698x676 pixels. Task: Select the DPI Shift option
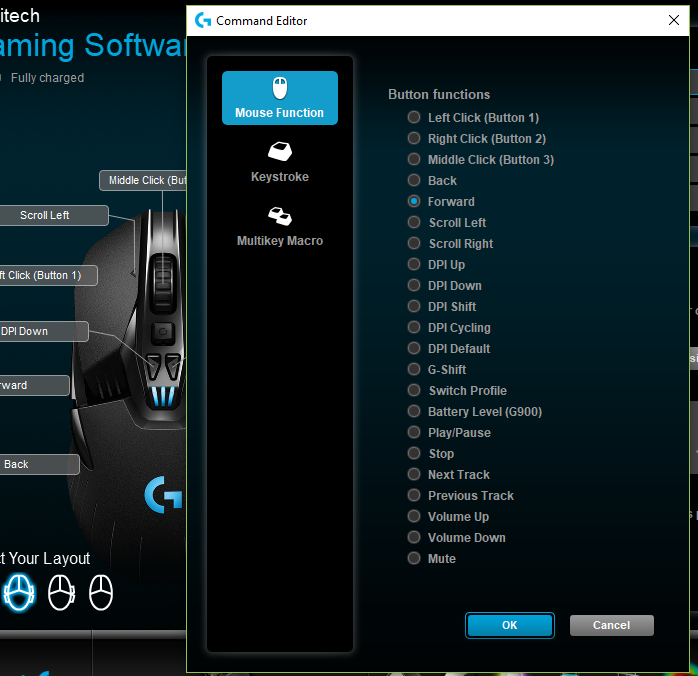tap(414, 306)
